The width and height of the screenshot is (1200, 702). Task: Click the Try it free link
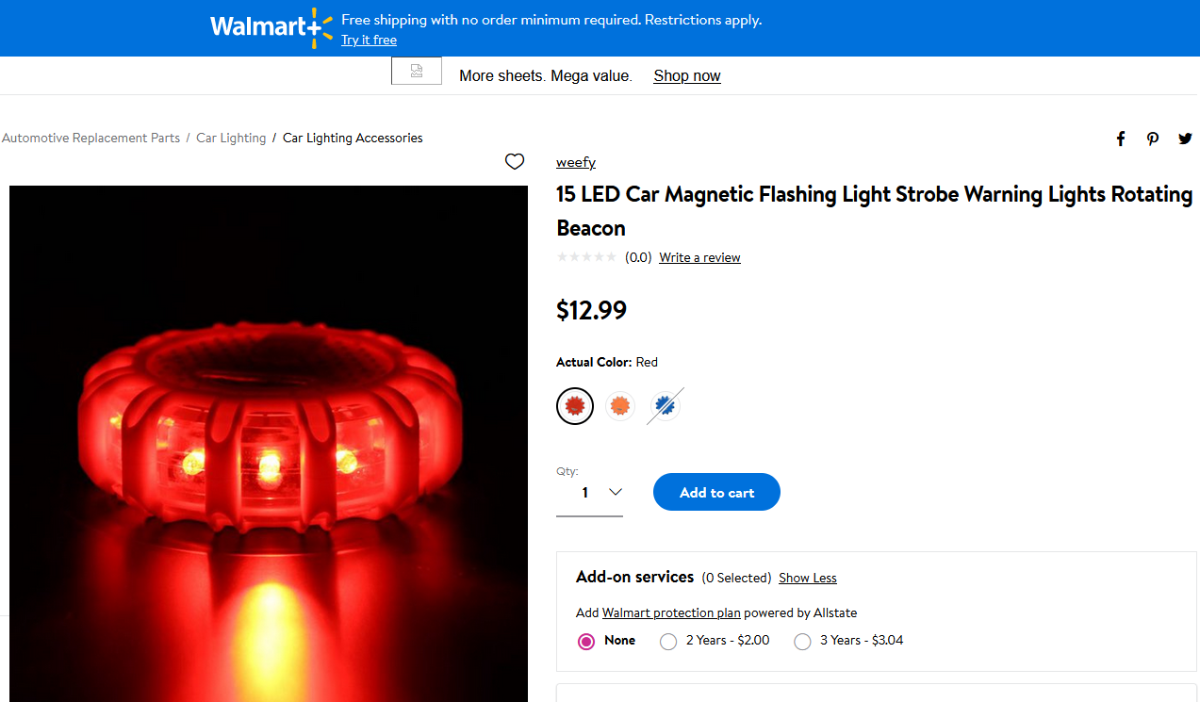369,41
